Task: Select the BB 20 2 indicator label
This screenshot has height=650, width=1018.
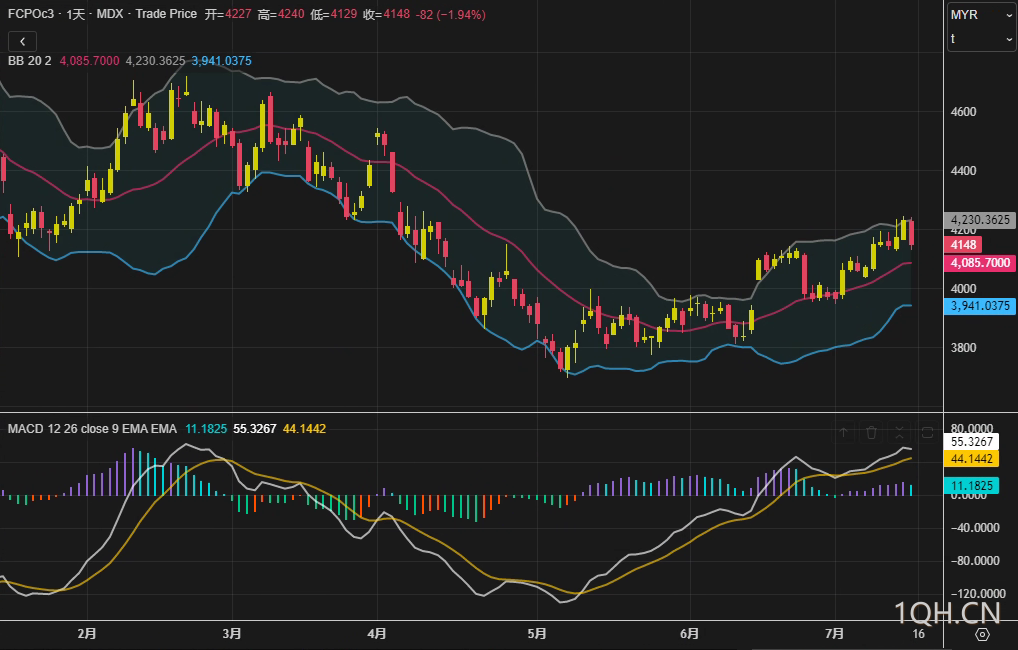Action: (x=30, y=61)
